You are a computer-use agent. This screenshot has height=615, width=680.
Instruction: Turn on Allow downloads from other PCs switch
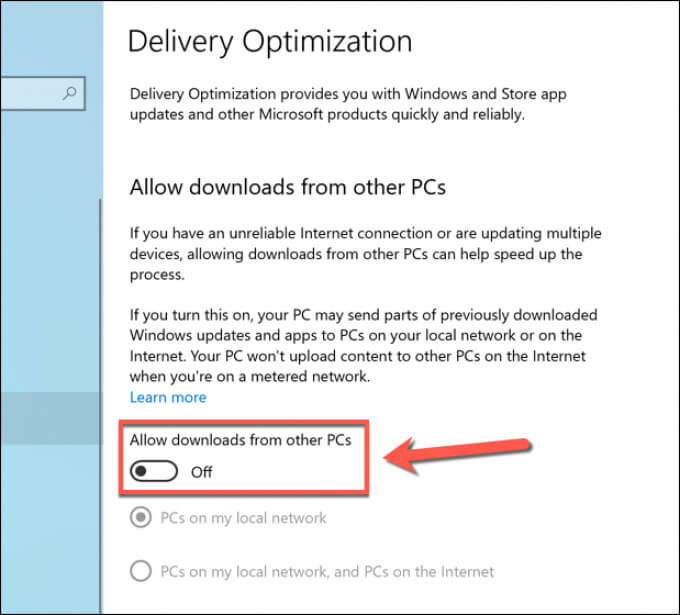(155, 471)
